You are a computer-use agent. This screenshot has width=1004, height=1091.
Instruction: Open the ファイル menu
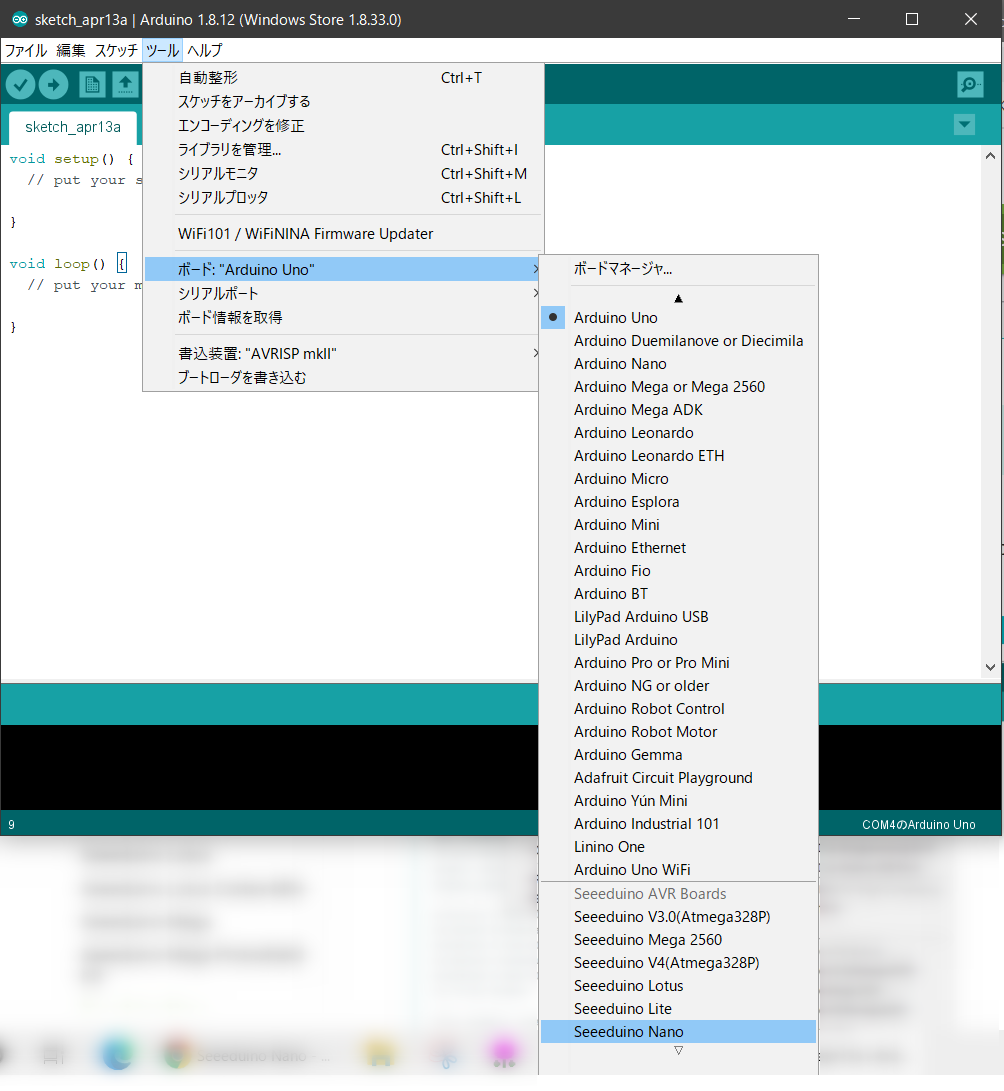[x=26, y=50]
